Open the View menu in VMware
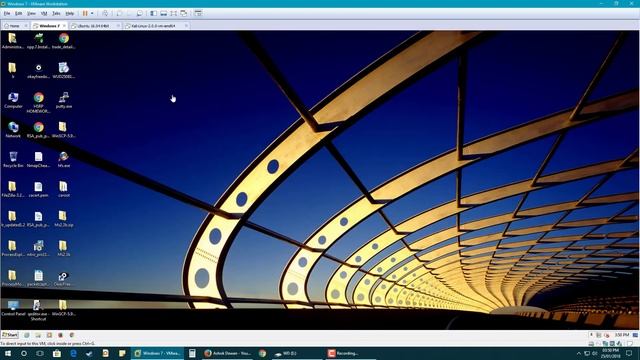Image resolution: width=640 pixels, height=360 pixels. pyautogui.click(x=31, y=13)
